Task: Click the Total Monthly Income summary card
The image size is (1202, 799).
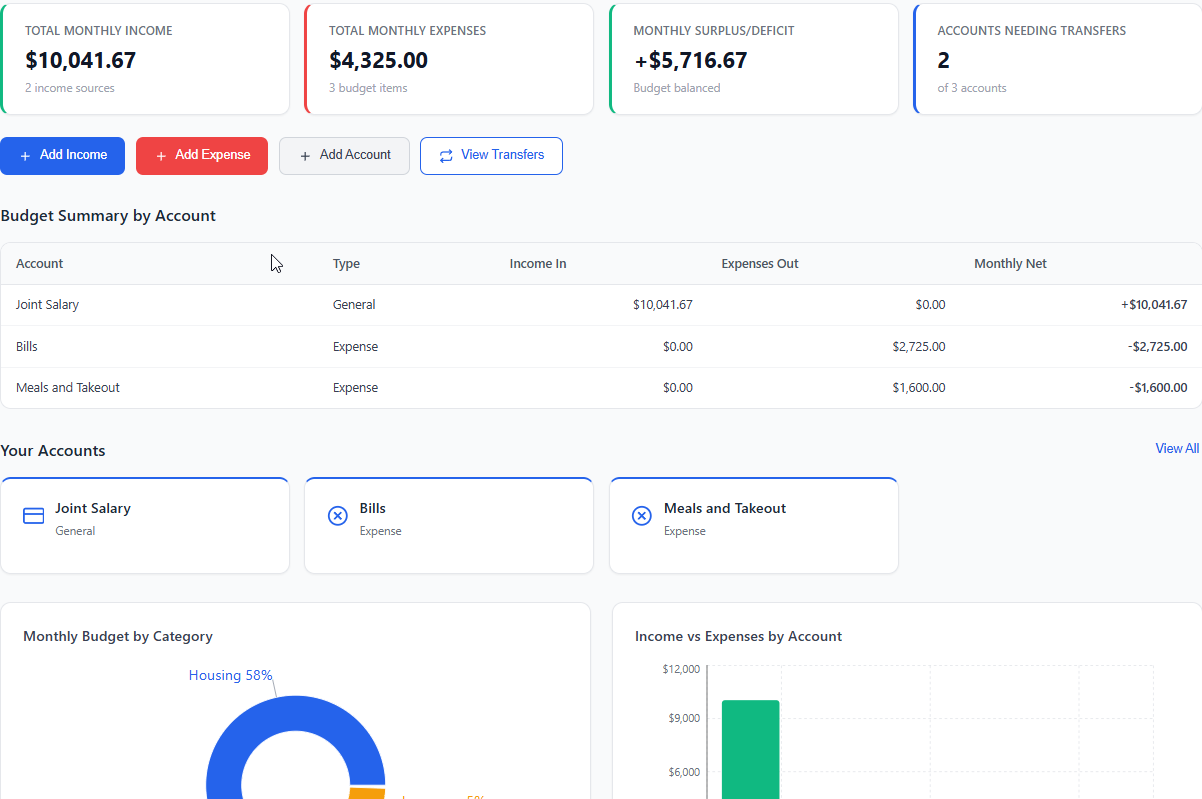Action: coord(146,59)
